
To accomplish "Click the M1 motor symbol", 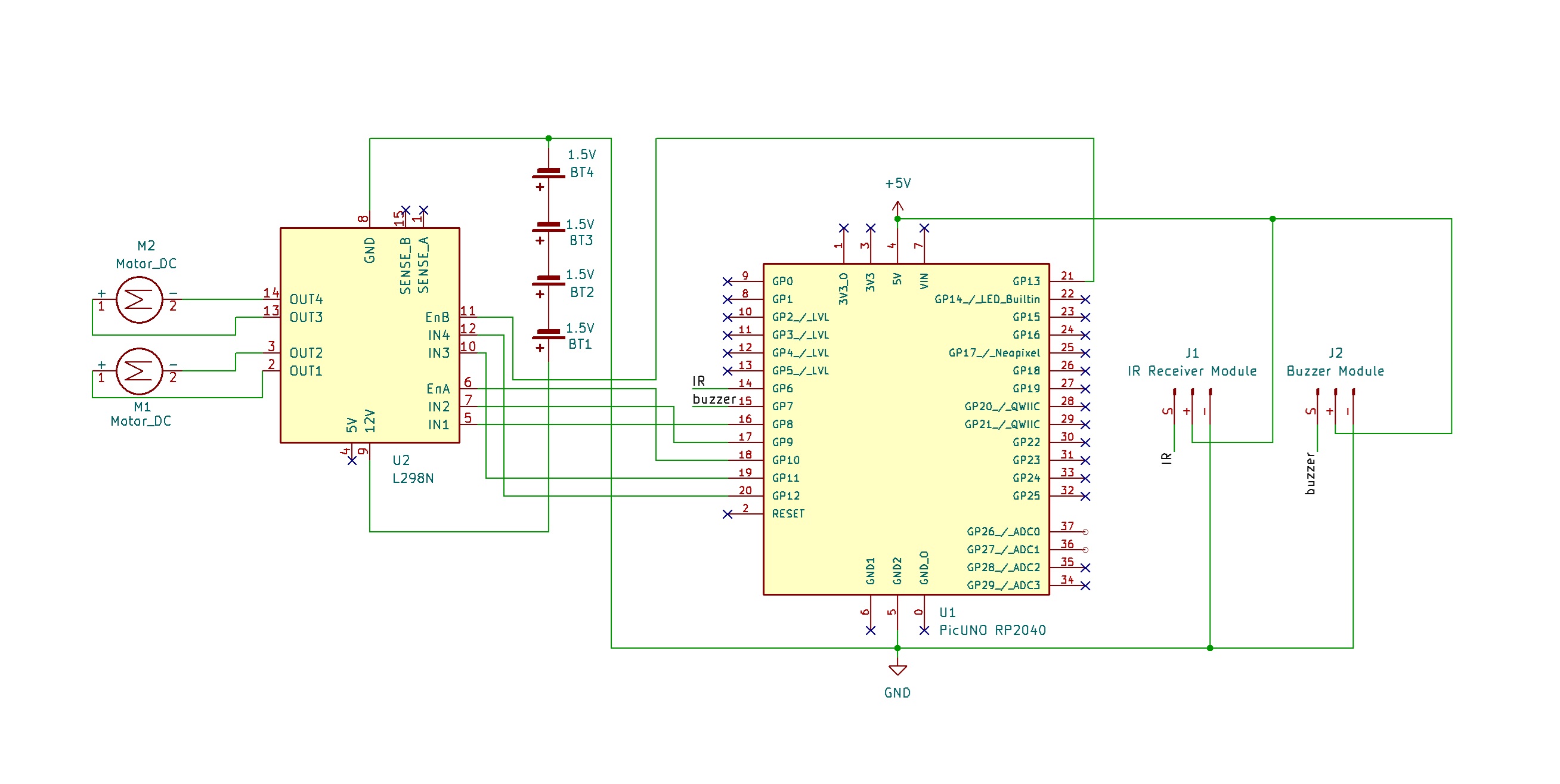I will [x=139, y=371].
